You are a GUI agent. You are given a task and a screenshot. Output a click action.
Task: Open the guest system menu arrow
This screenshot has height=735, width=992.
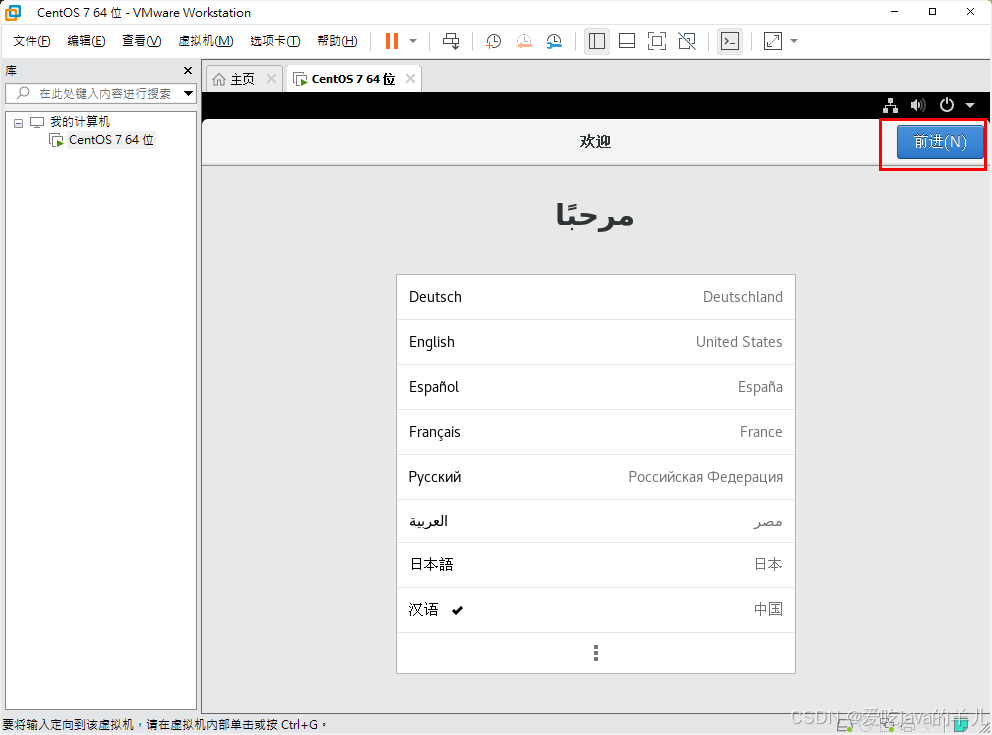(x=970, y=105)
